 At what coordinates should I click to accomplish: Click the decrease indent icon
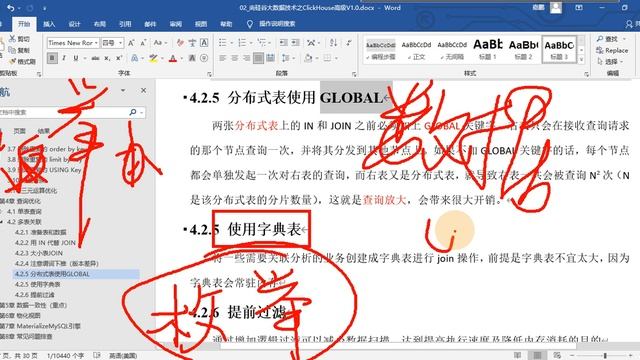pos(284,43)
